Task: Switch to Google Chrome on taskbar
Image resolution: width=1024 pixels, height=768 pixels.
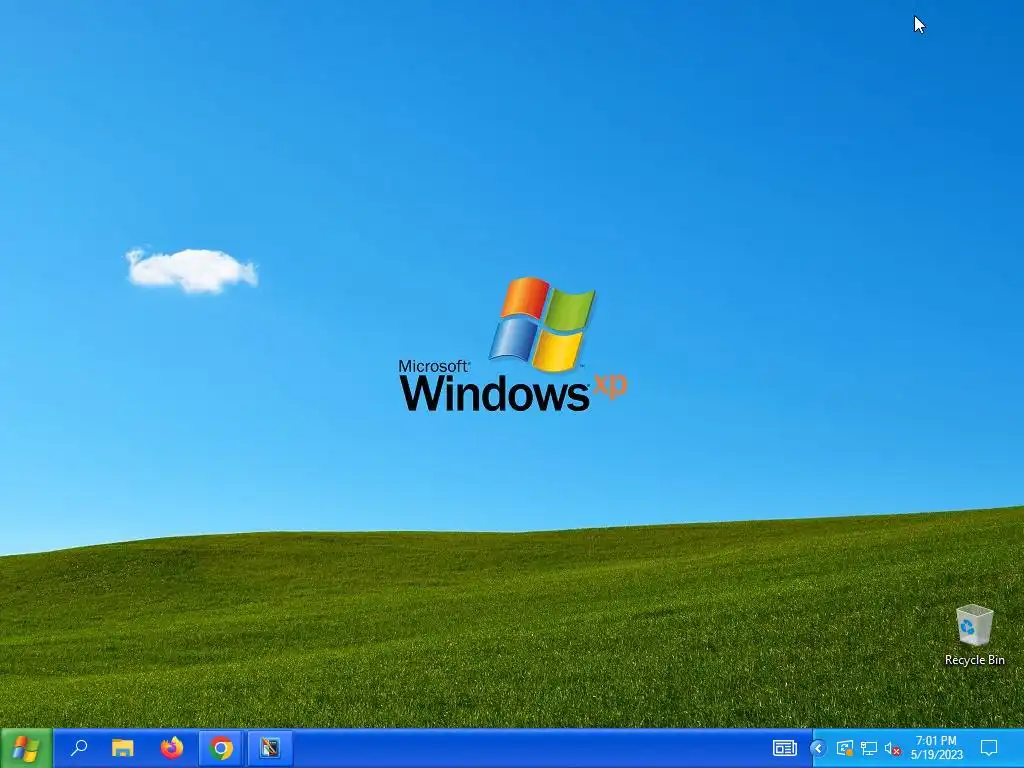Action: [221, 748]
